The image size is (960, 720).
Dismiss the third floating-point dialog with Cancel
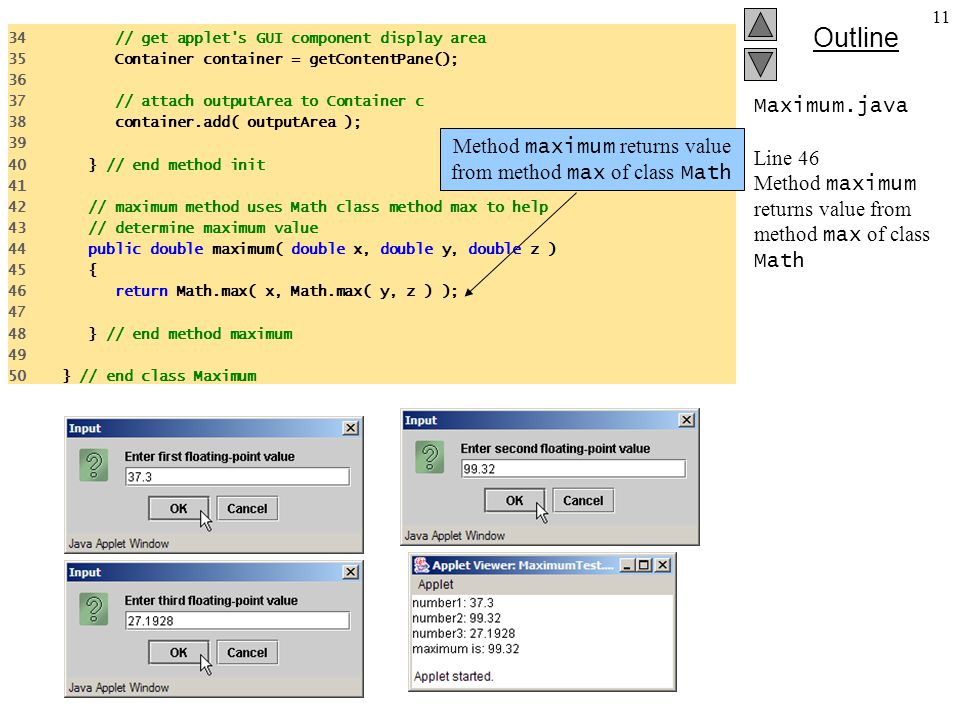click(x=247, y=652)
